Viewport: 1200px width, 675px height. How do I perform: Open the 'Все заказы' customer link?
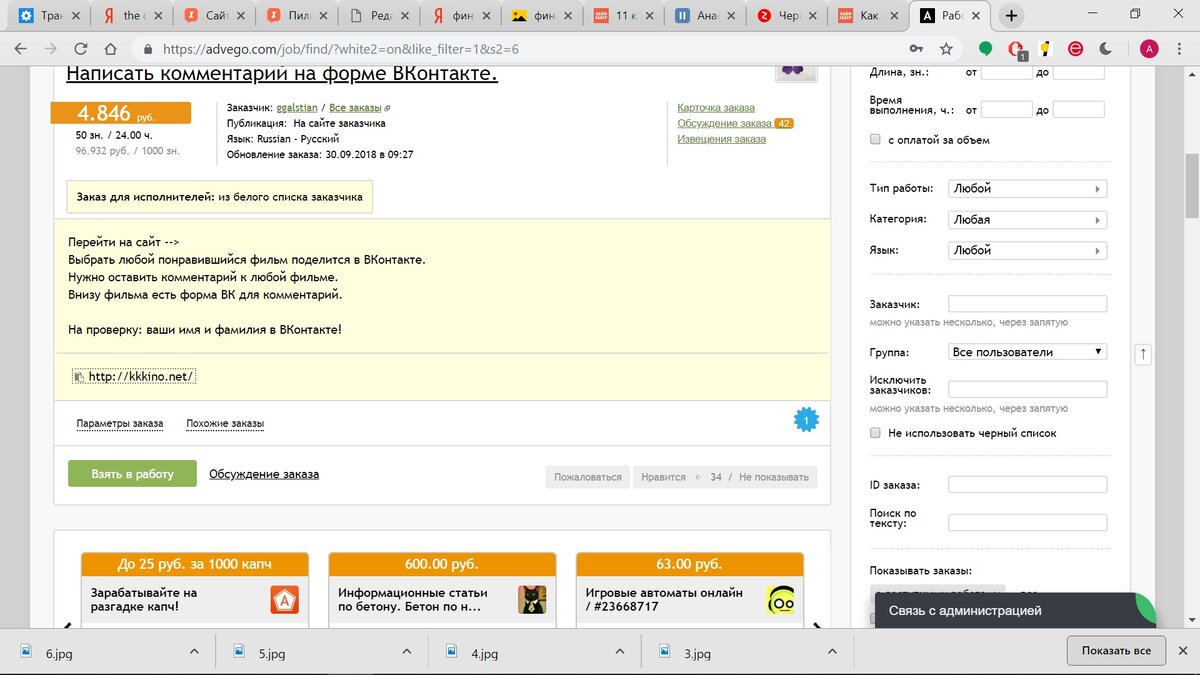point(356,107)
